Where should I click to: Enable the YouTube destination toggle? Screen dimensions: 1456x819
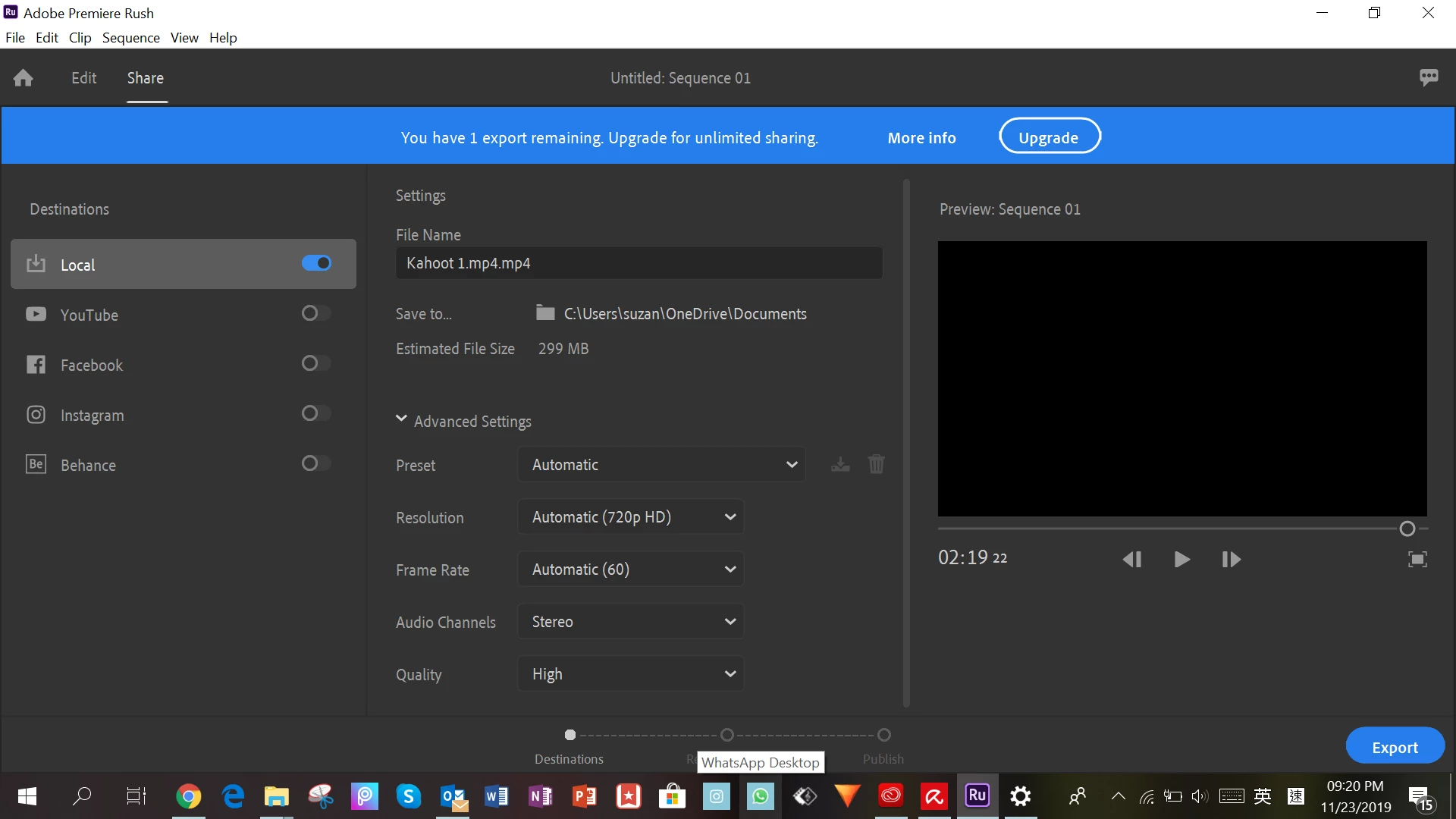click(316, 313)
